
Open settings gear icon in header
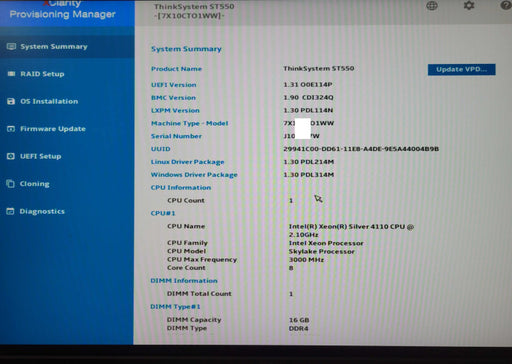click(x=469, y=5)
